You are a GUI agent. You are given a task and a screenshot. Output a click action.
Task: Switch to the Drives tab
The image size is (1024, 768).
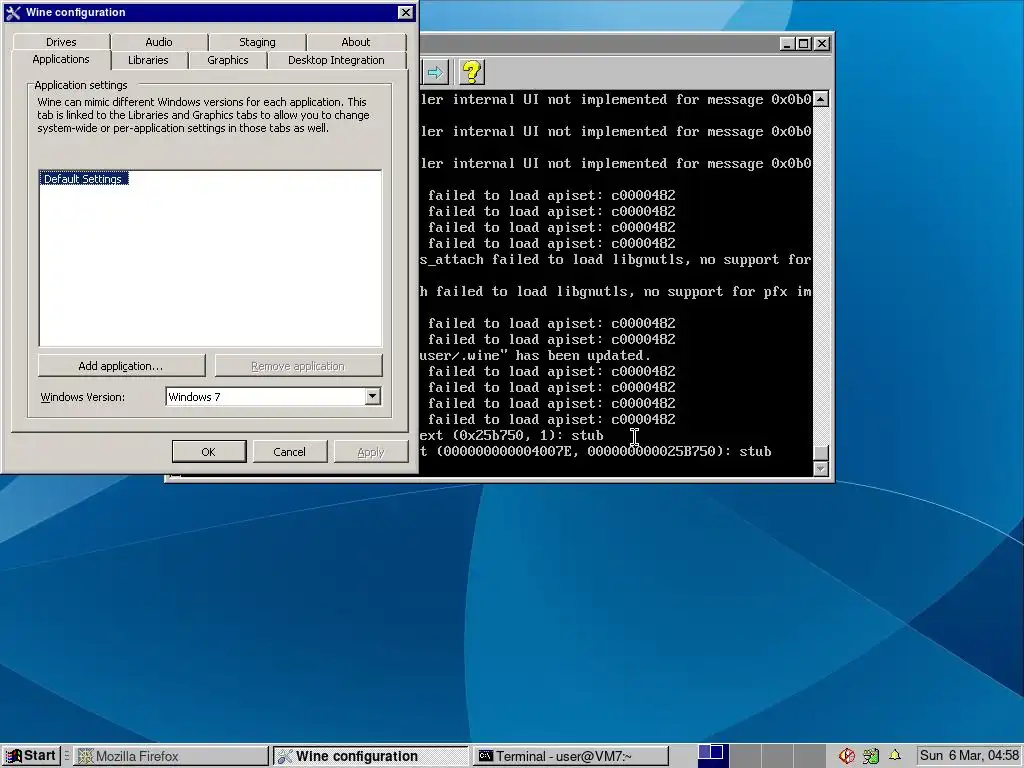61,42
